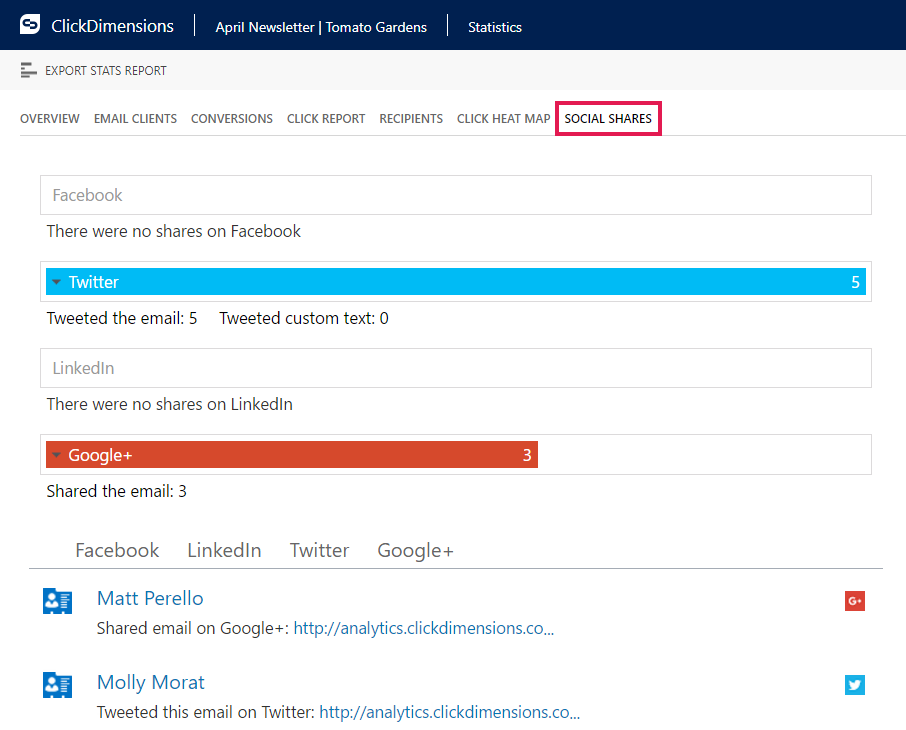906x730 pixels.
Task: Open Matt Perello's contact card icon
Action: click(57, 601)
